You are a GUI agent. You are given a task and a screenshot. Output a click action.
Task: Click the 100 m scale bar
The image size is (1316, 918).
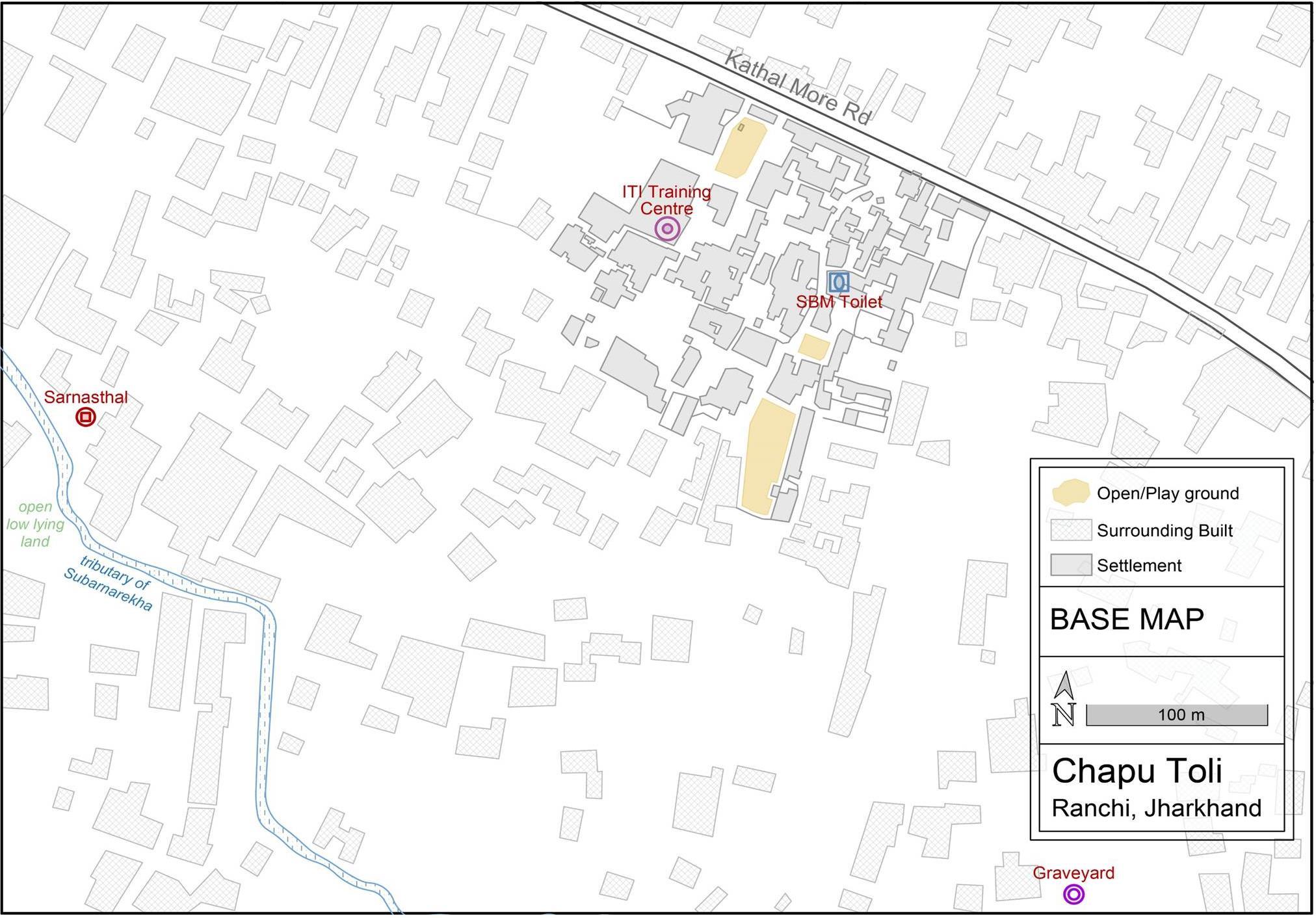click(1177, 715)
